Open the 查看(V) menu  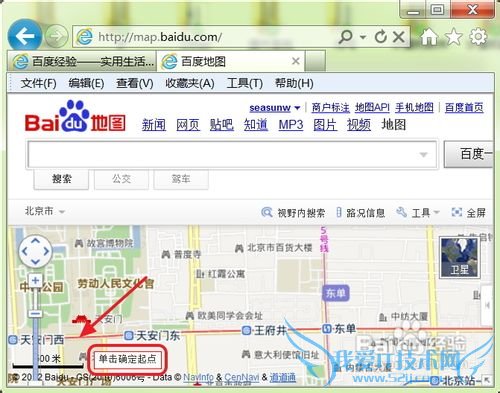tap(135, 83)
